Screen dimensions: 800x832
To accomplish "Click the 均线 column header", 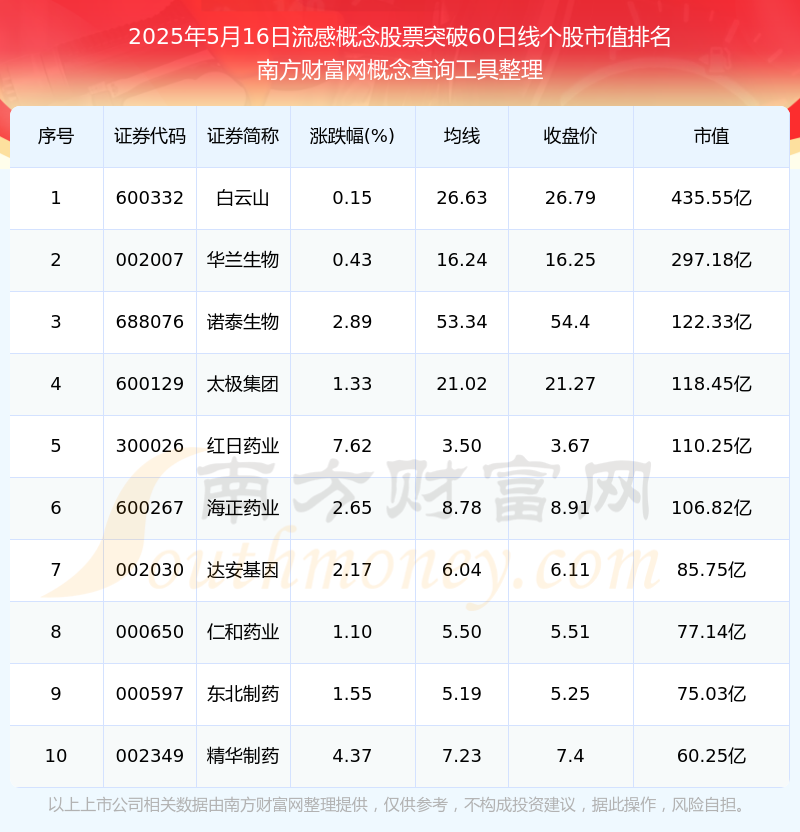I will click(x=462, y=136).
